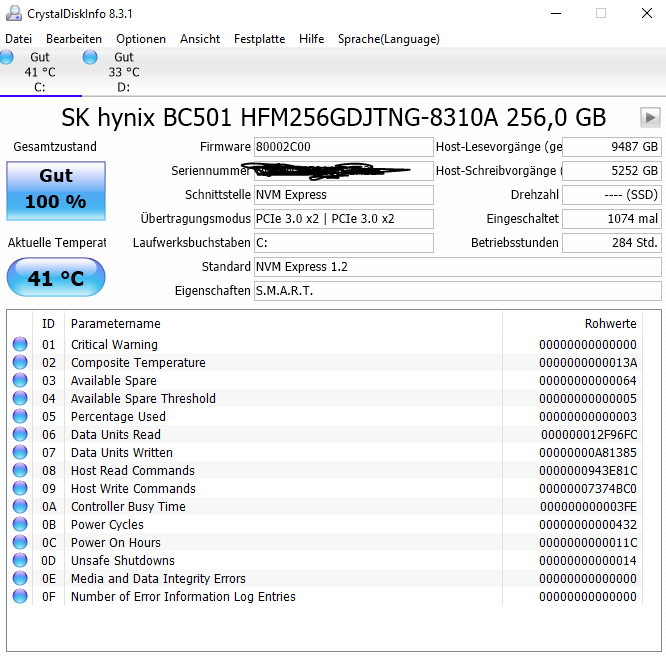Click status orb for Host Write Commands
This screenshot has width=666, height=656.
(20, 488)
